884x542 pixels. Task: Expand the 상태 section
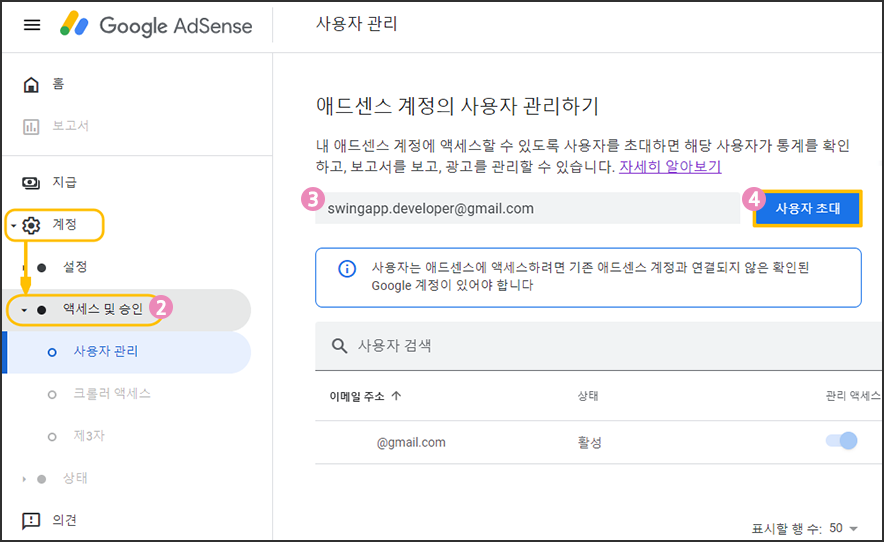click(23, 479)
